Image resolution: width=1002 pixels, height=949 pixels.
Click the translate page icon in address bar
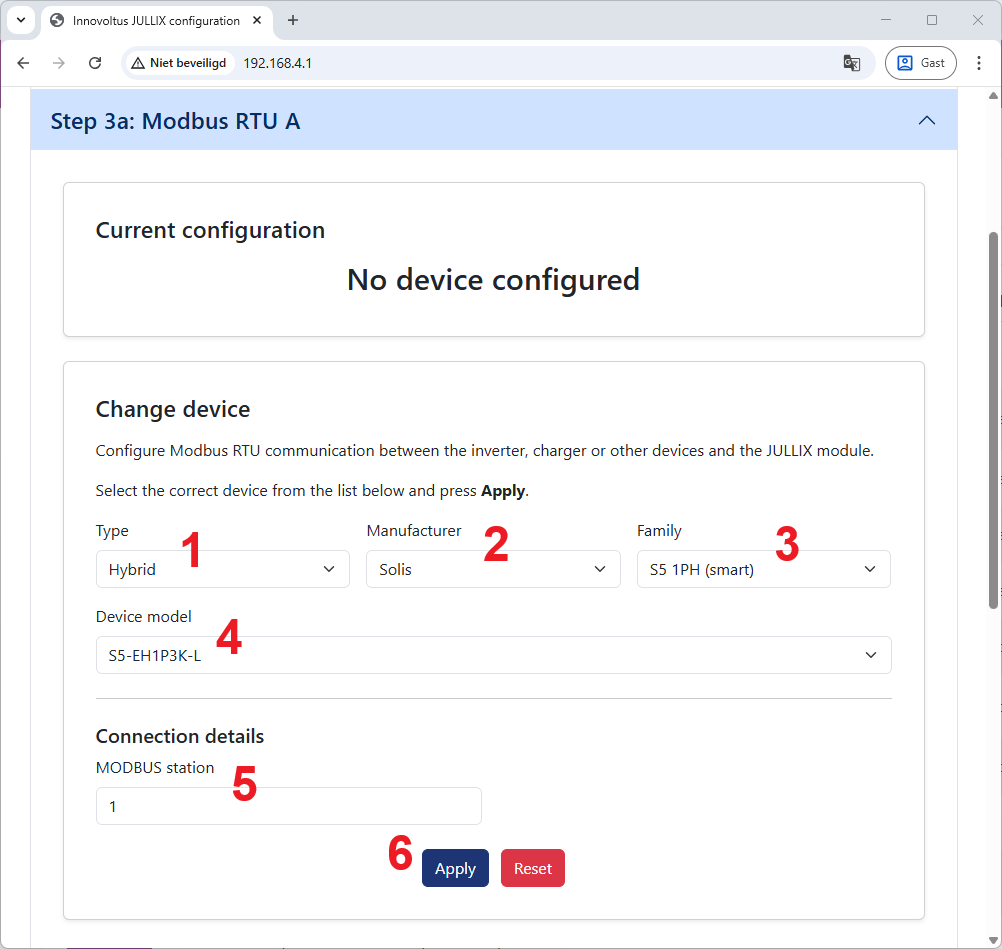851,63
